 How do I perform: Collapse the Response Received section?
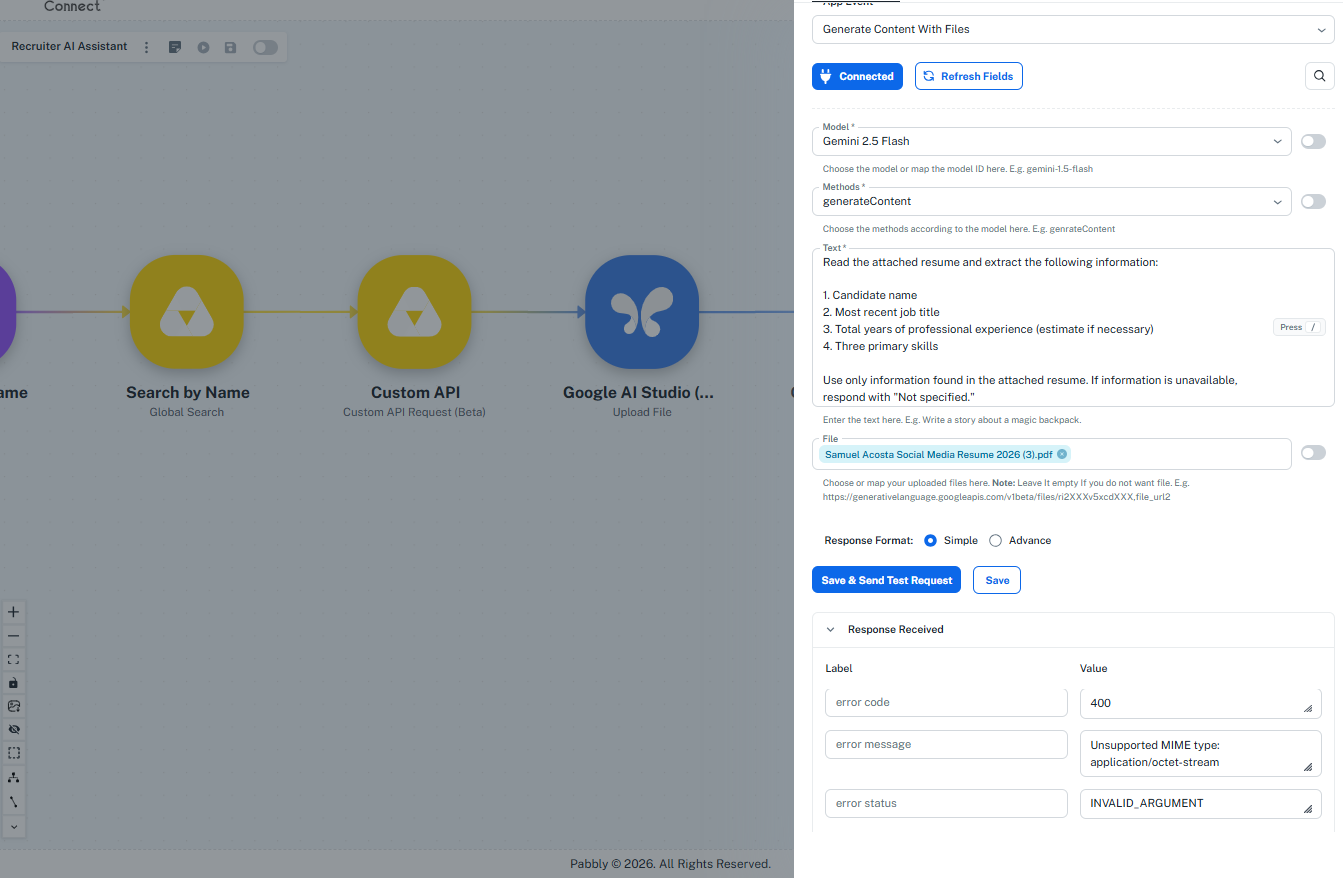(x=830, y=630)
